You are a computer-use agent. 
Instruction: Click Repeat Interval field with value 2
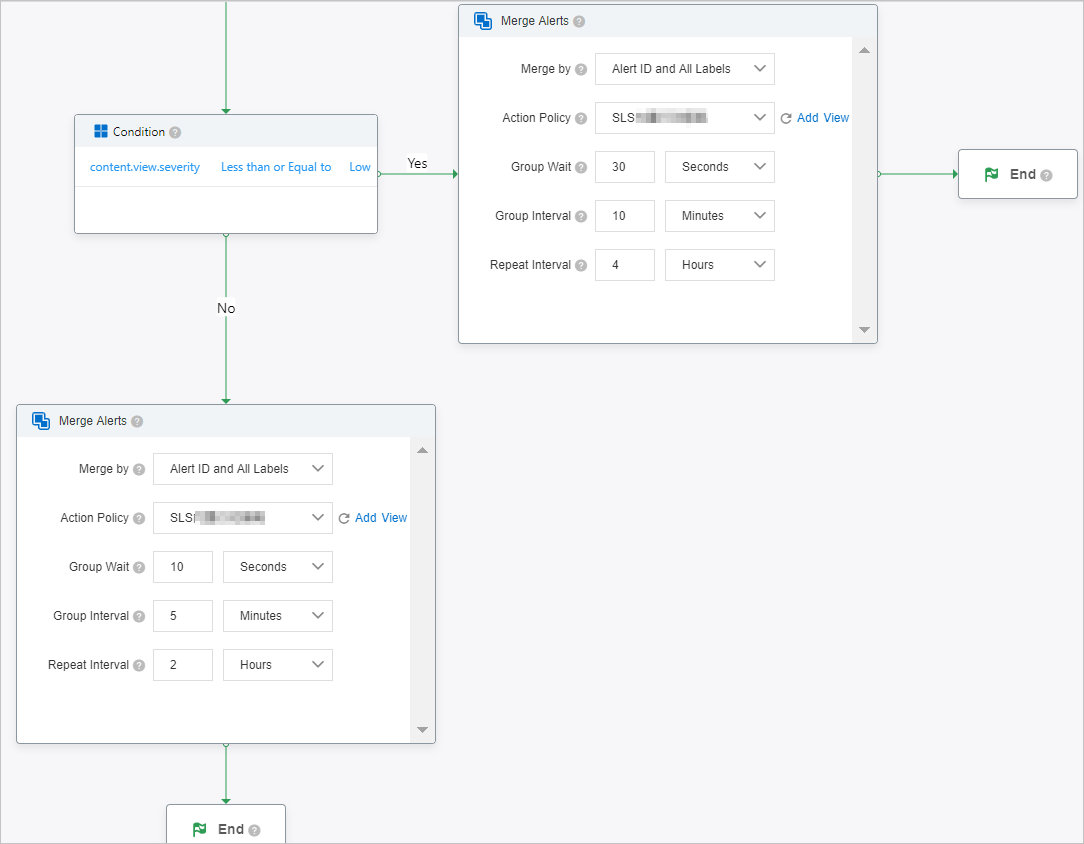(x=183, y=666)
